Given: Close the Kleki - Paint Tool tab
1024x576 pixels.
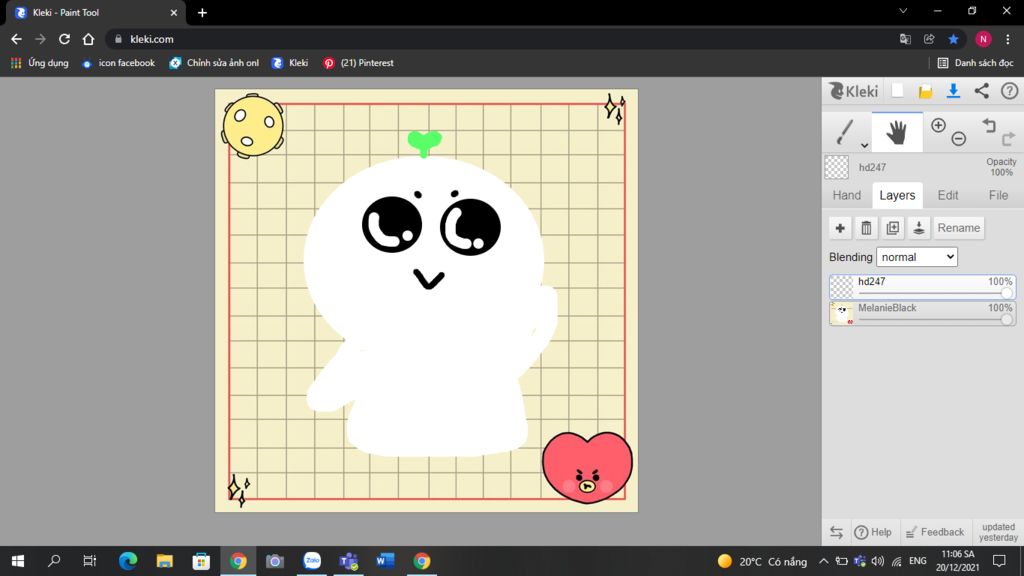Looking at the screenshot, I should (174, 12).
